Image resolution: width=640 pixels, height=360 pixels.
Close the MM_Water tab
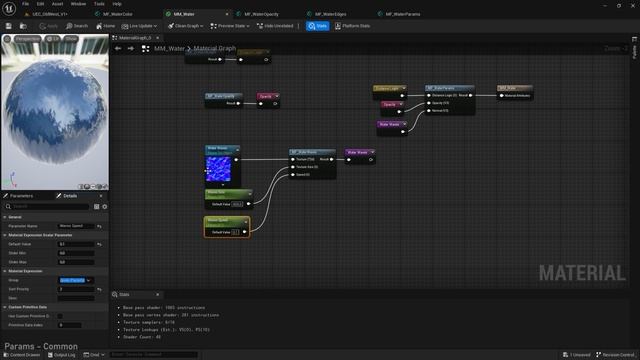pyautogui.click(x=227, y=14)
